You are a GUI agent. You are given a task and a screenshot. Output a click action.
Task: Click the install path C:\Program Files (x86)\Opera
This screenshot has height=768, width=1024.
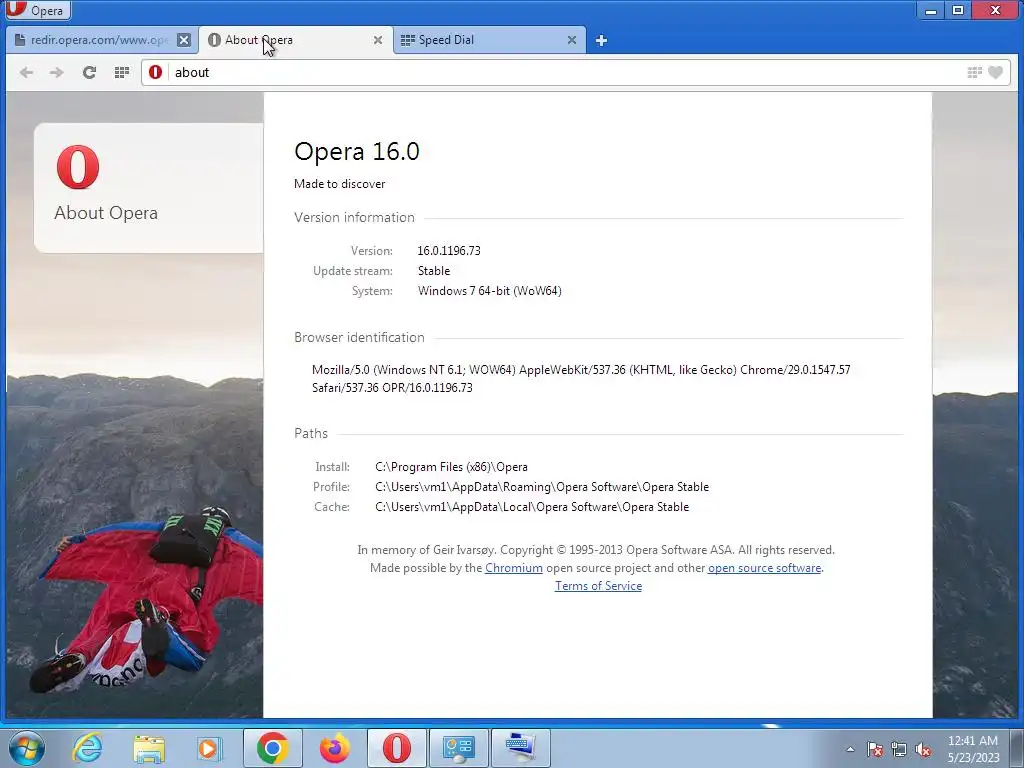(451, 467)
